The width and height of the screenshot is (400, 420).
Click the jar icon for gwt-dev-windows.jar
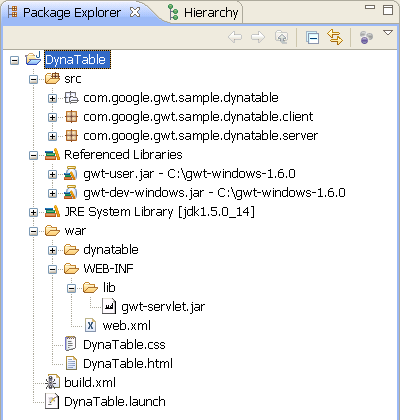click(71, 192)
